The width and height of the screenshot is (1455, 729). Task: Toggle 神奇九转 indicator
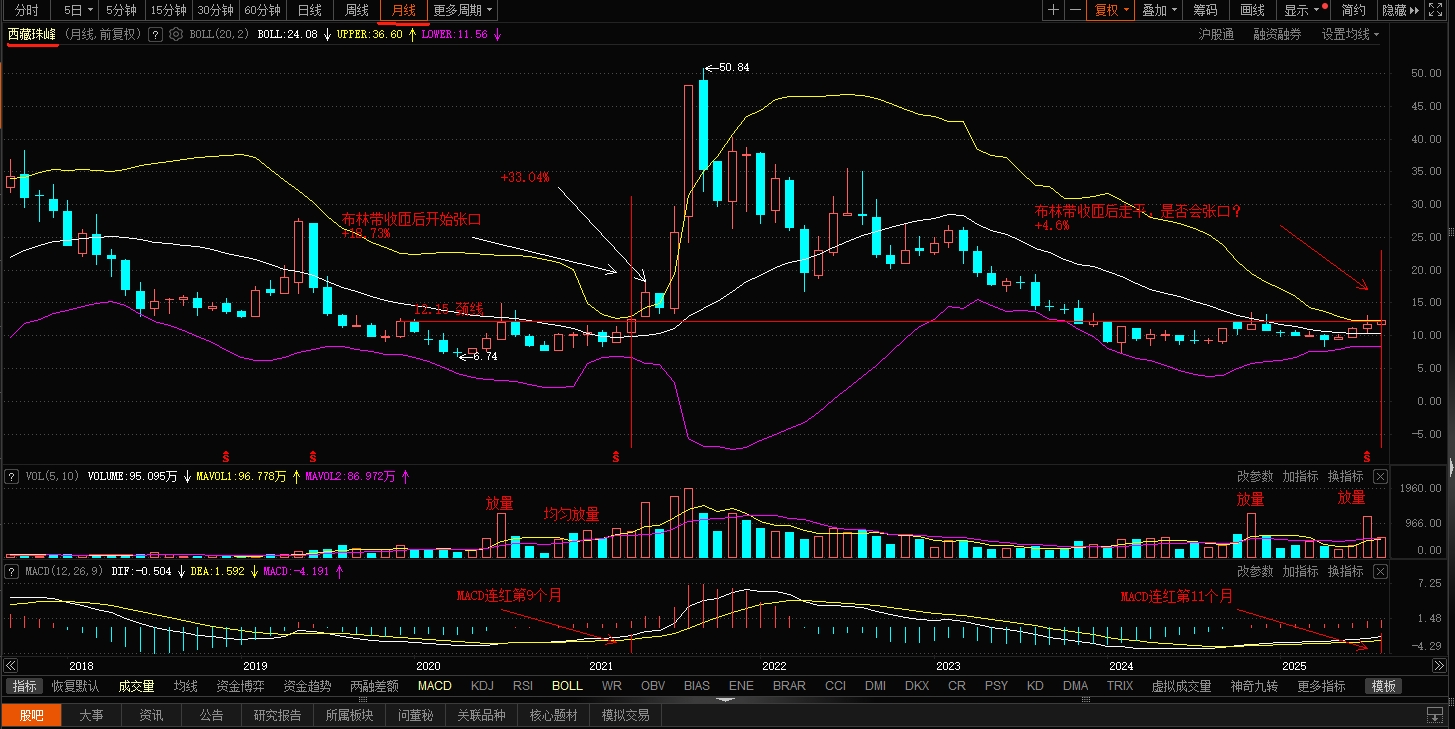(1254, 686)
